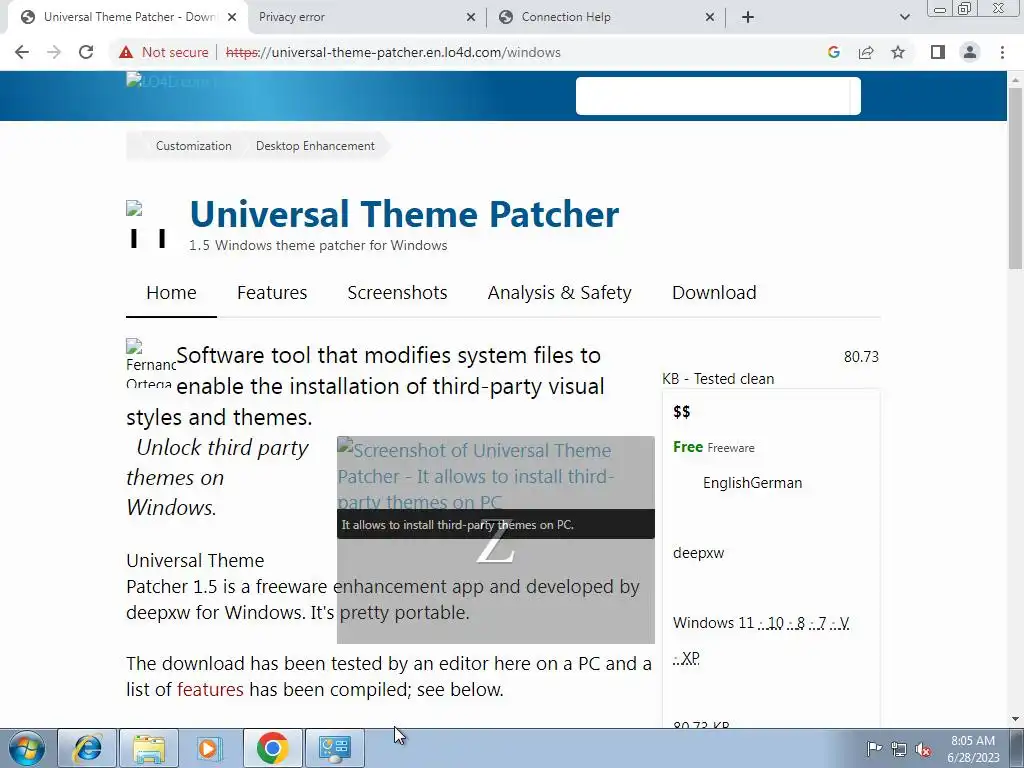Open the Desktop Enhancement breadcrumb
Image resolution: width=1024 pixels, height=768 pixels.
point(315,146)
